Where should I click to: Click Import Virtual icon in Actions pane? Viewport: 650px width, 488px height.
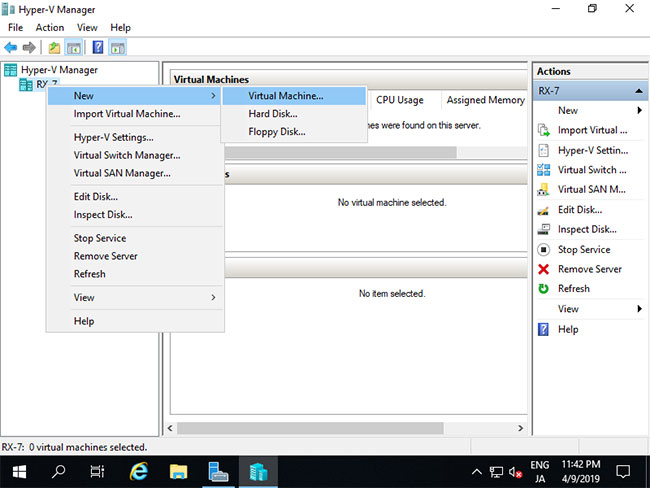543,130
